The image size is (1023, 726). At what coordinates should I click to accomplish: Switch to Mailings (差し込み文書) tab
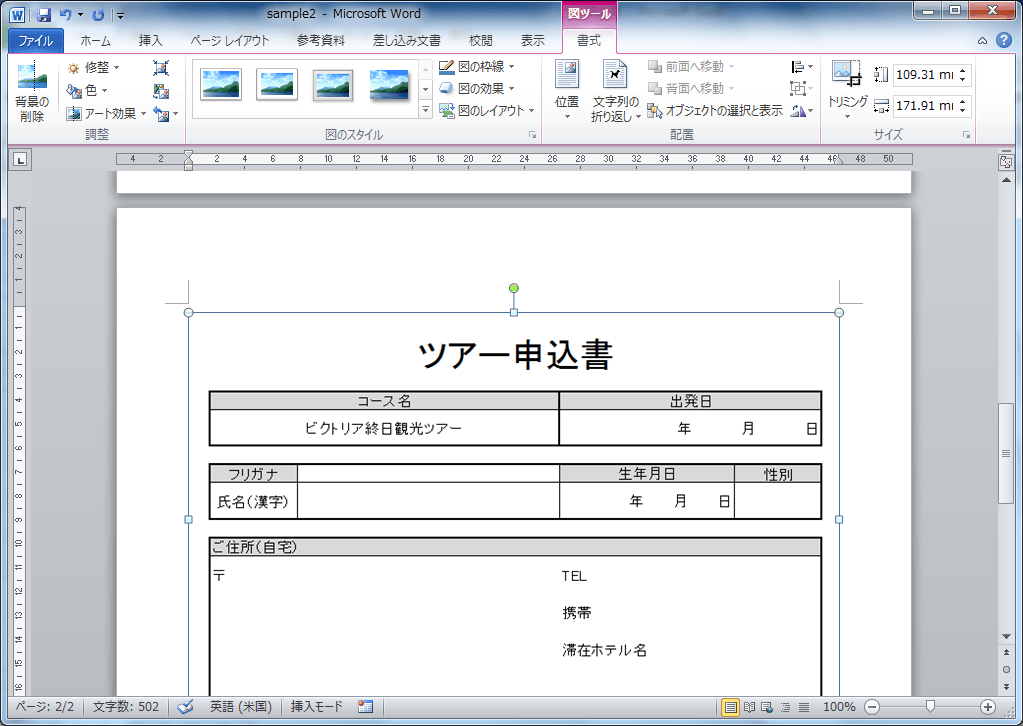[x=406, y=40]
